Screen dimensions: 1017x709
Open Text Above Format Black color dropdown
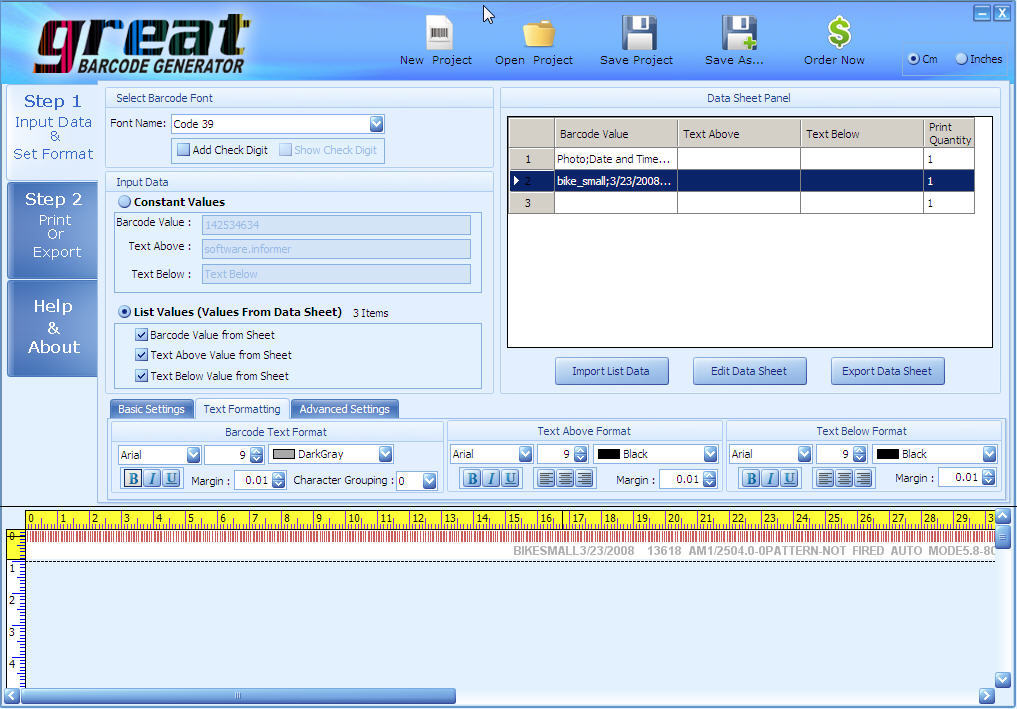(710, 454)
